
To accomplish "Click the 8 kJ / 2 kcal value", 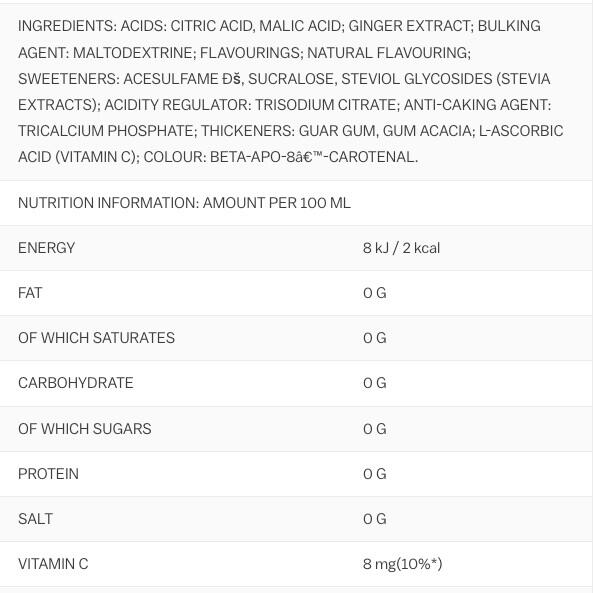I will 401,248.
